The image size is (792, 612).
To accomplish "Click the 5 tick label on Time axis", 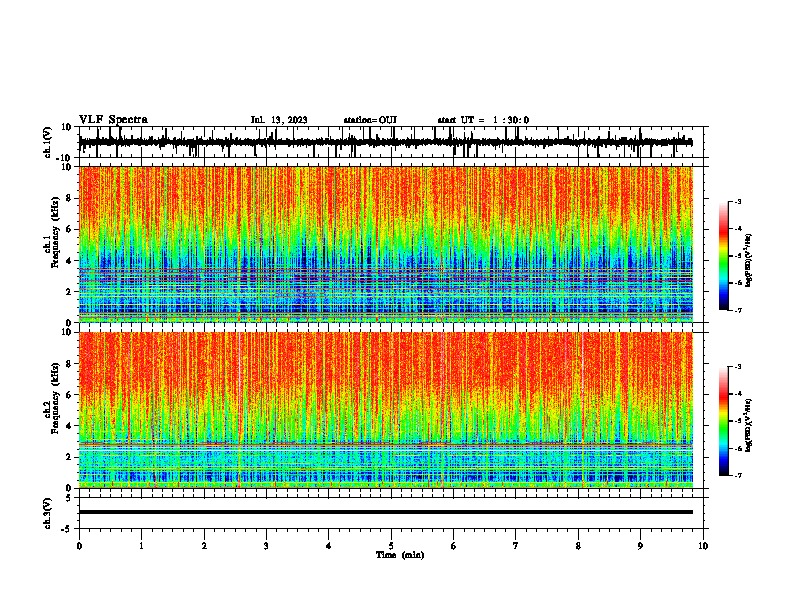I will [391, 546].
